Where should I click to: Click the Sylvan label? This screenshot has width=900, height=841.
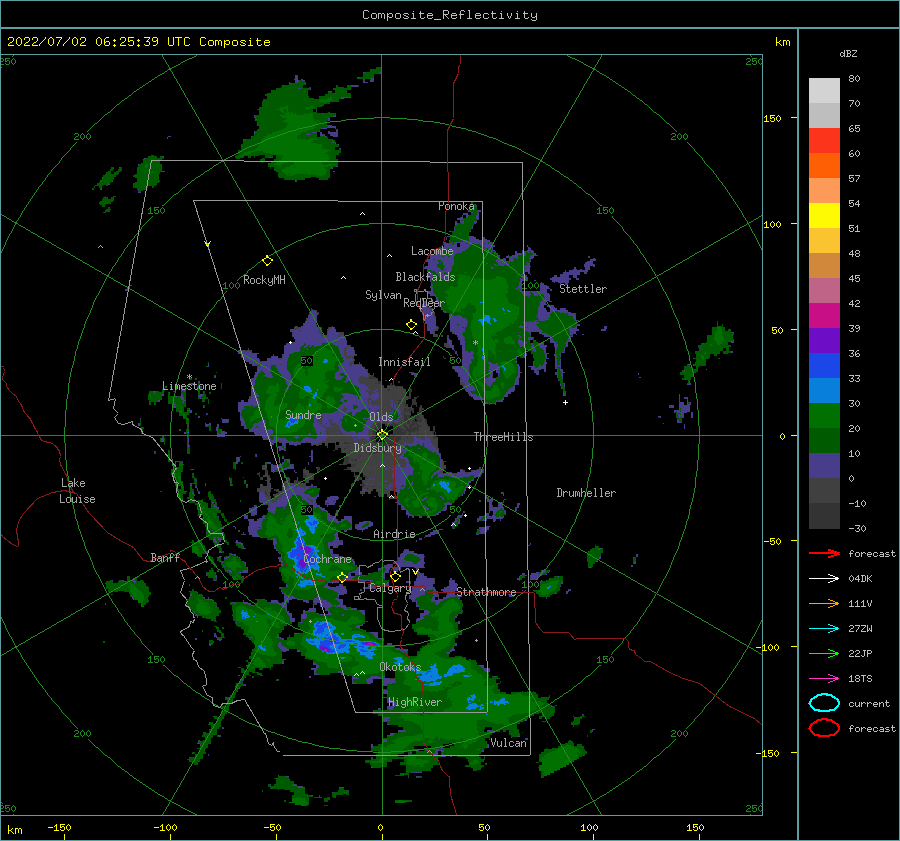383,295
